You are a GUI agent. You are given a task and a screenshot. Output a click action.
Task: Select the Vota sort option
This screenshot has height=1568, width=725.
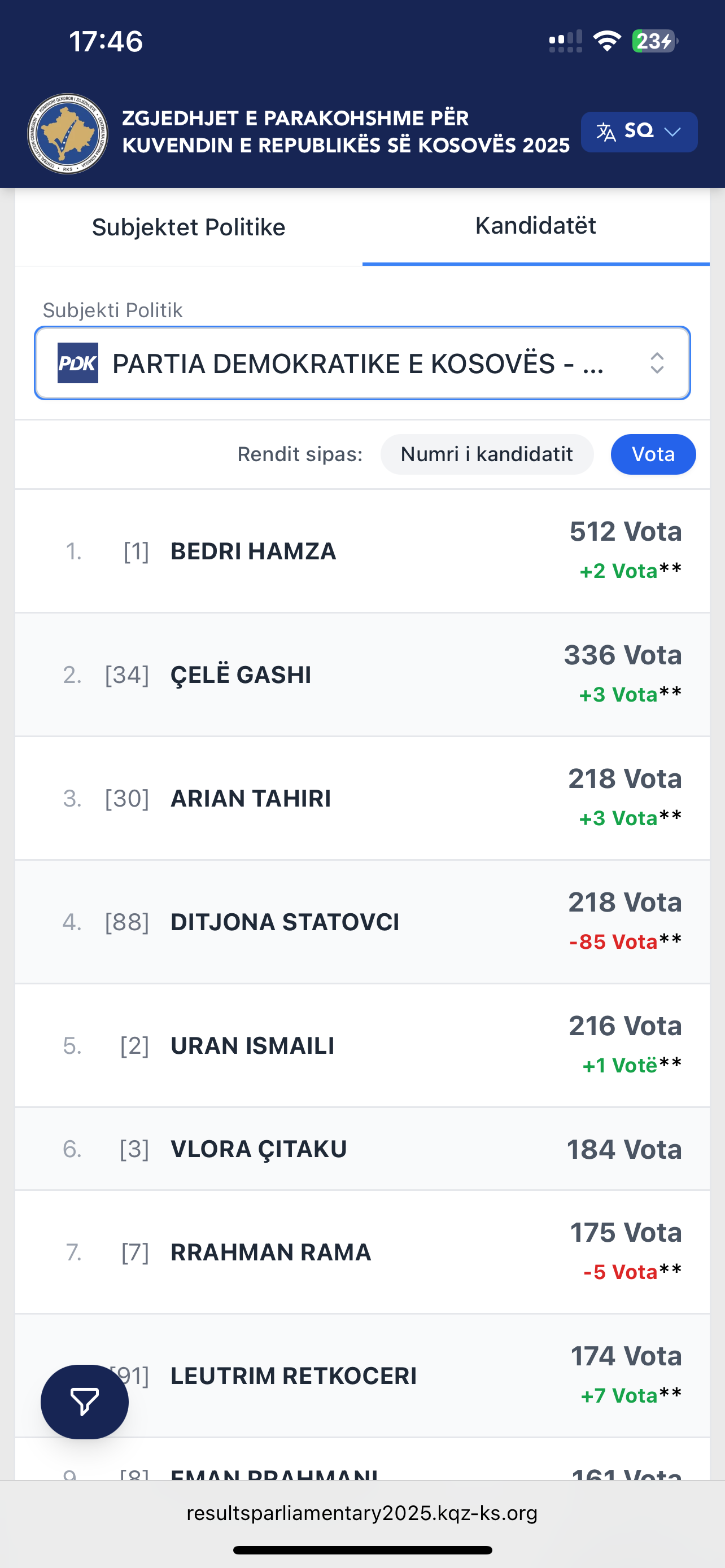(x=653, y=454)
